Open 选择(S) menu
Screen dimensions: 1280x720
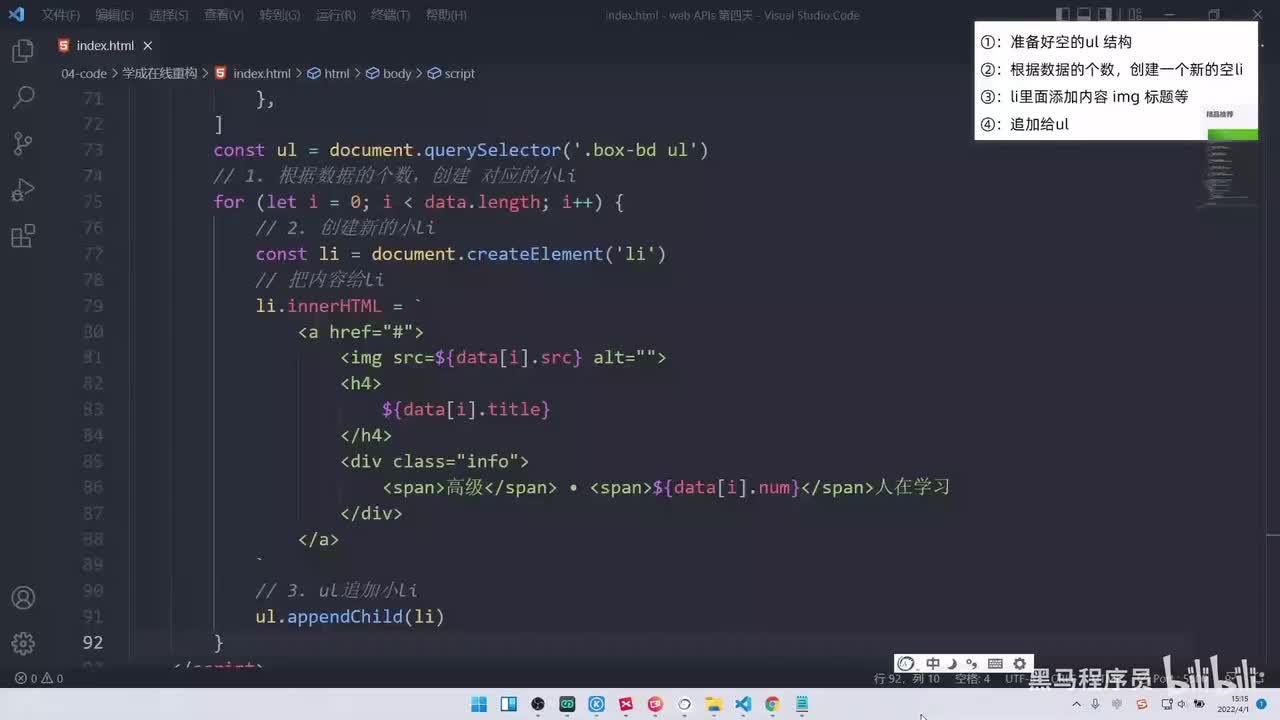(169, 15)
